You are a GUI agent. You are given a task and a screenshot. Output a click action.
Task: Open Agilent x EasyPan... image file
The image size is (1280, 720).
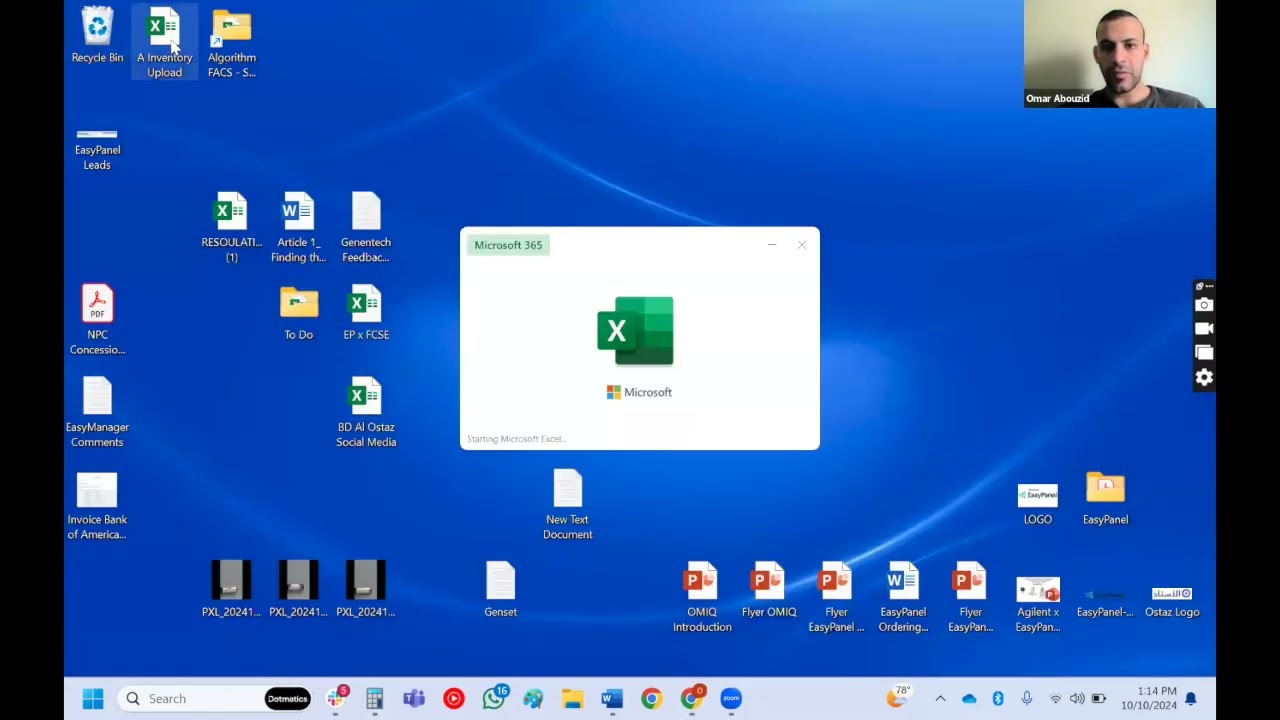(x=1037, y=604)
